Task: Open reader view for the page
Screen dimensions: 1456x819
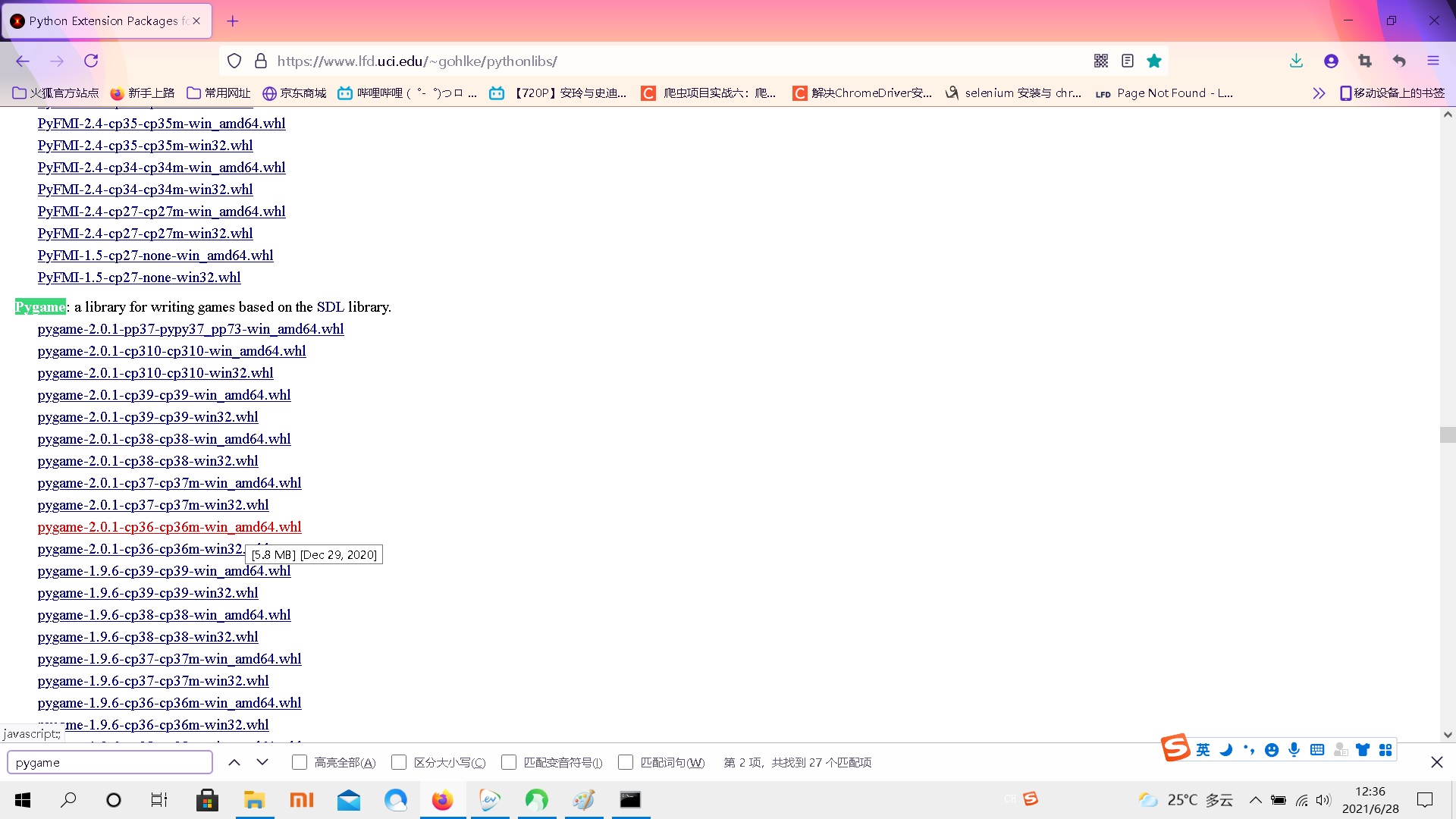Action: [x=1128, y=61]
